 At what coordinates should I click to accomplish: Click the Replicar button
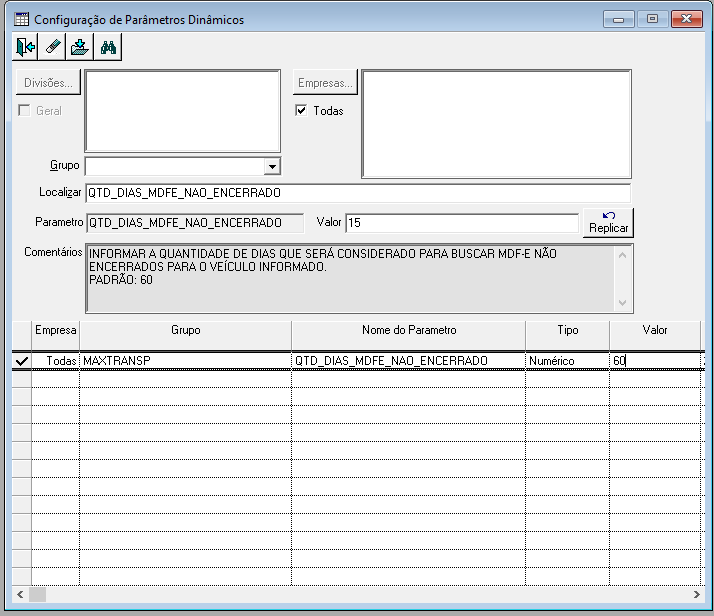(608, 223)
